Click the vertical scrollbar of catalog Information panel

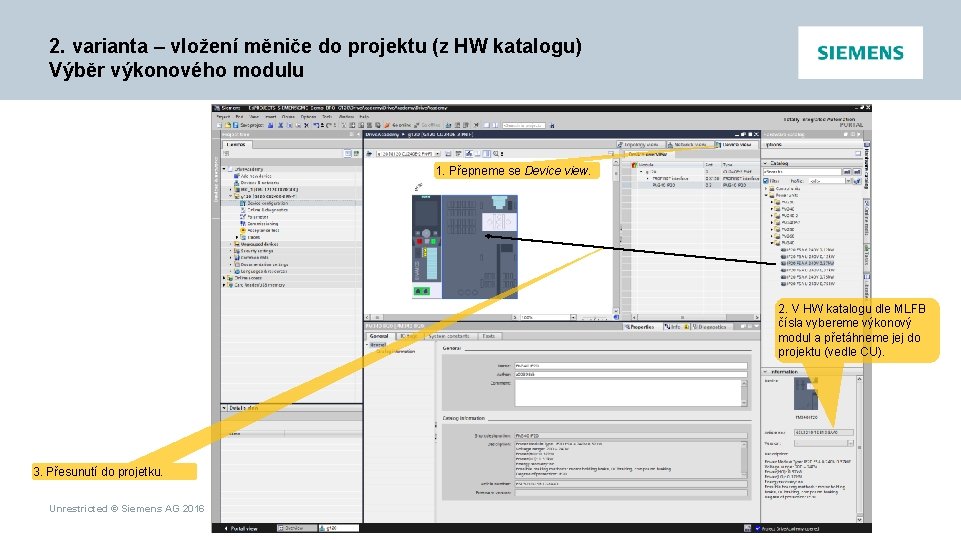pyautogui.click(x=859, y=449)
